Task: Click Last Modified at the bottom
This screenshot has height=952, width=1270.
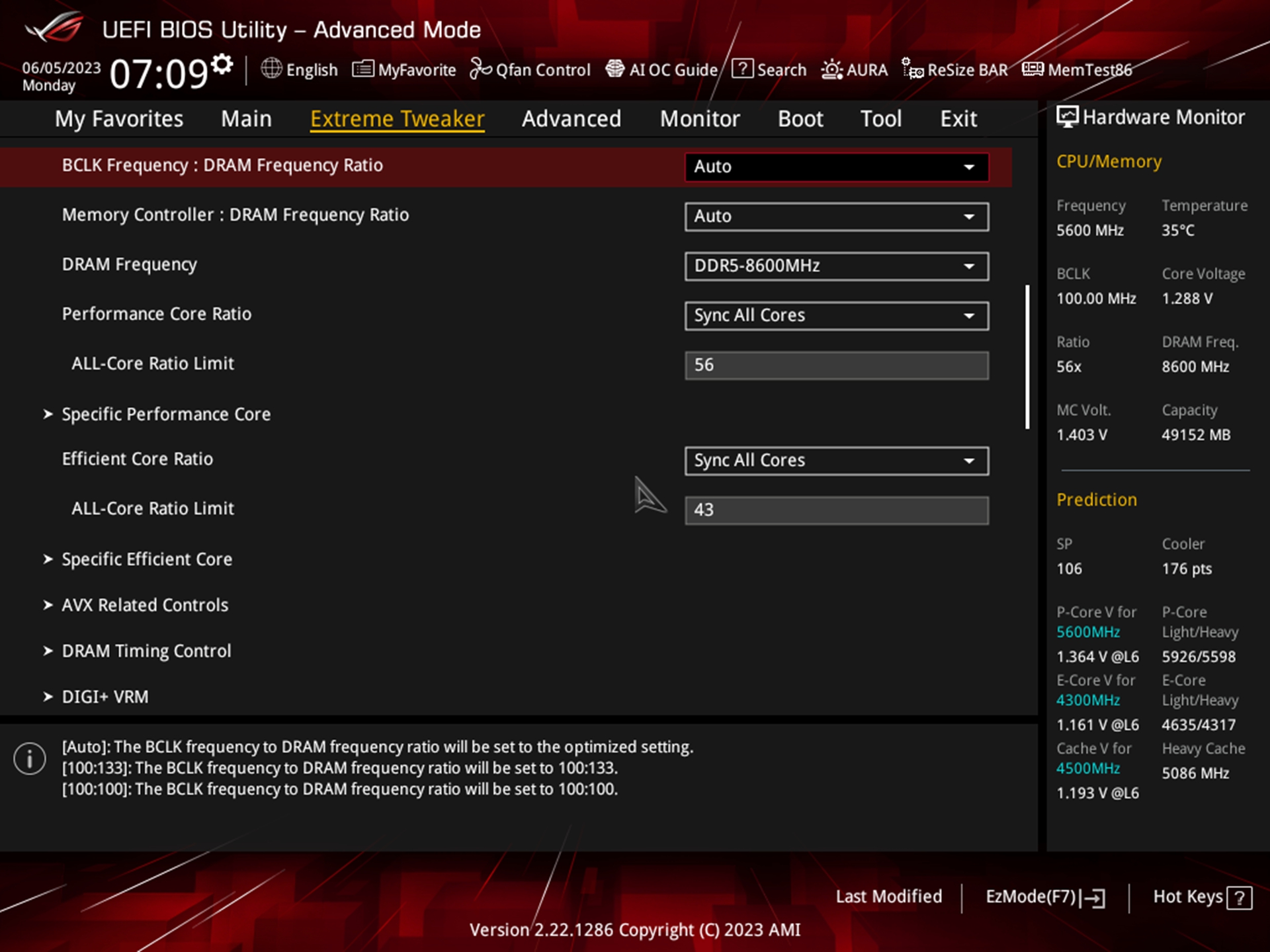Action: 889,896
